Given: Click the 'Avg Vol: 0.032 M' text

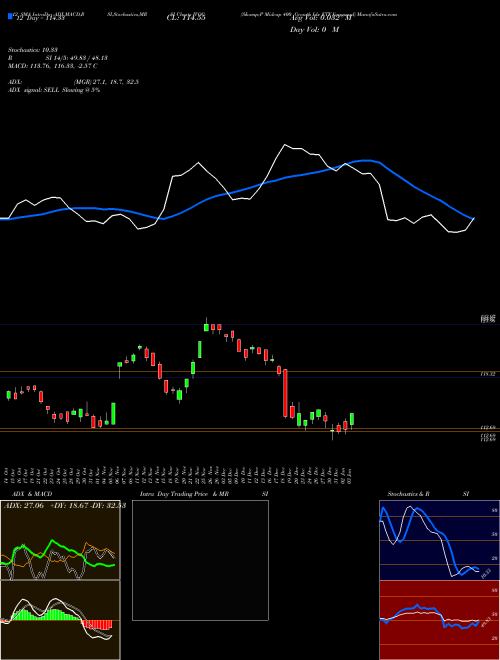Looking at the screenshot, I should pyautogui.click(x=320, y=18).
